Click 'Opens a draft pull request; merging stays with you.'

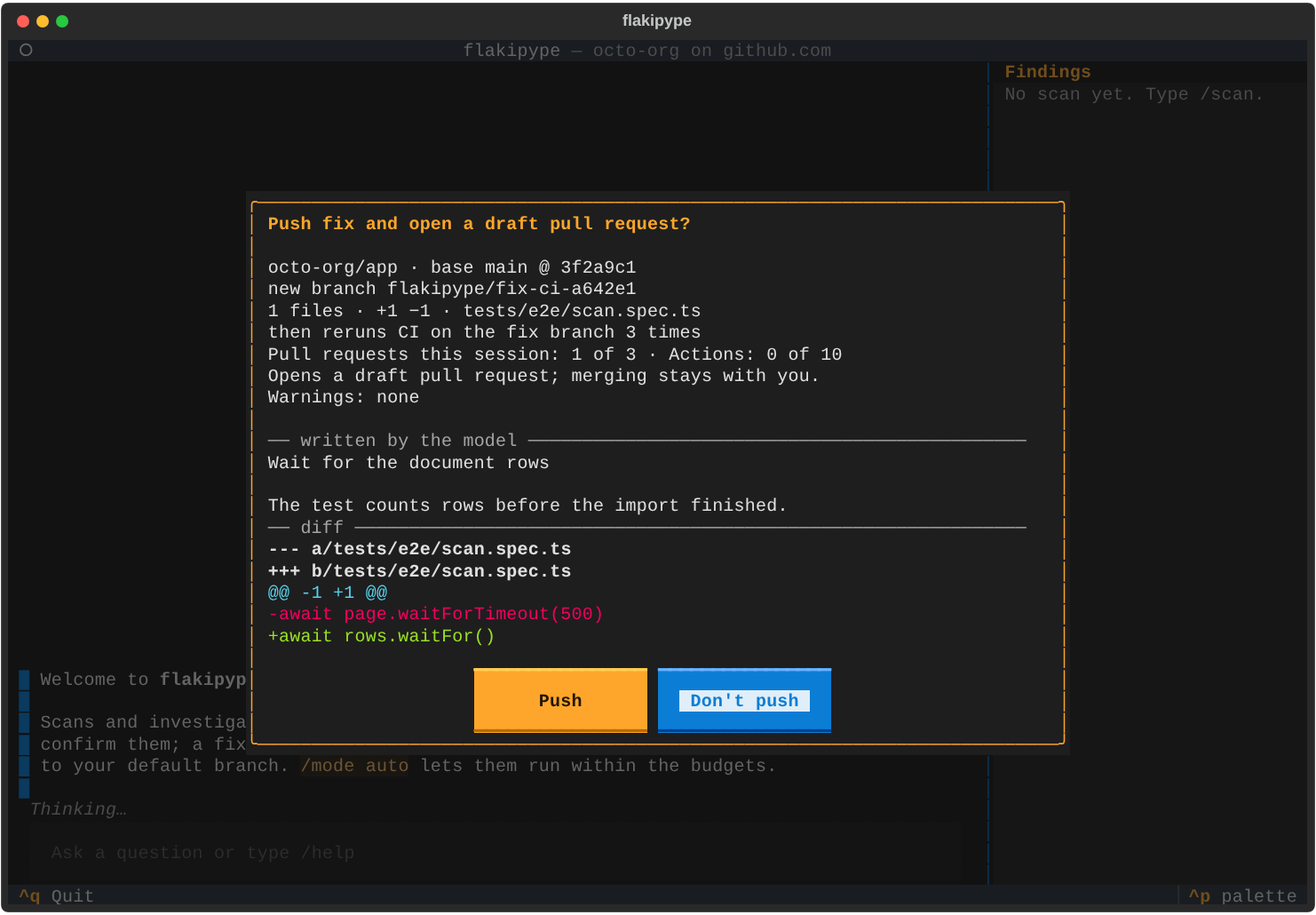tap(543, 376)
